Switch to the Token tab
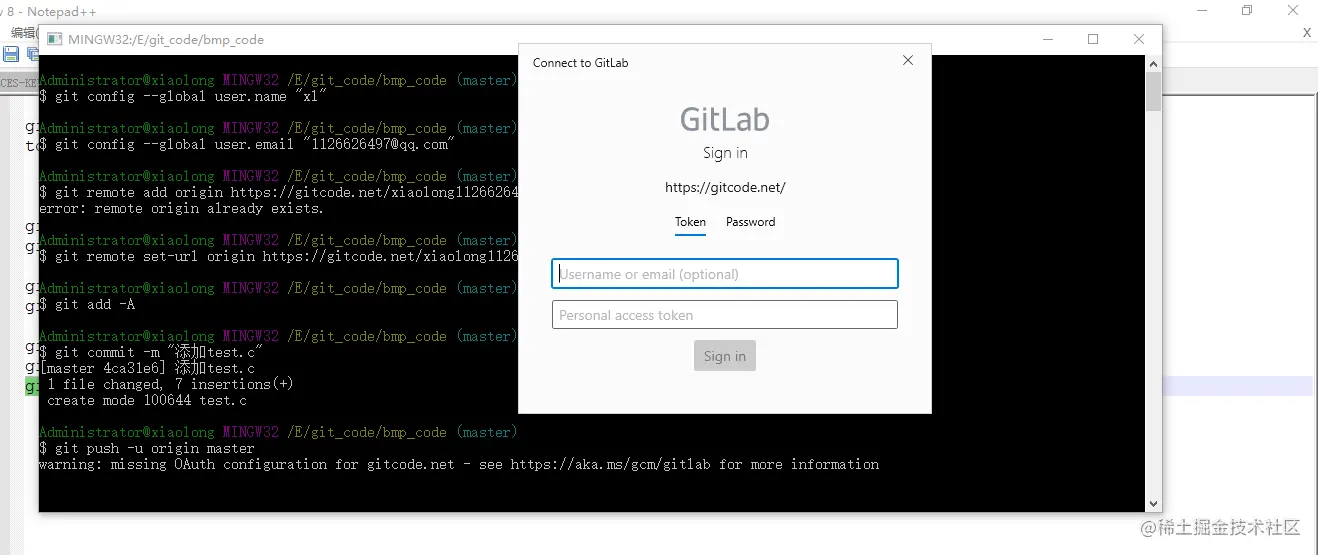 pos(690,222)
